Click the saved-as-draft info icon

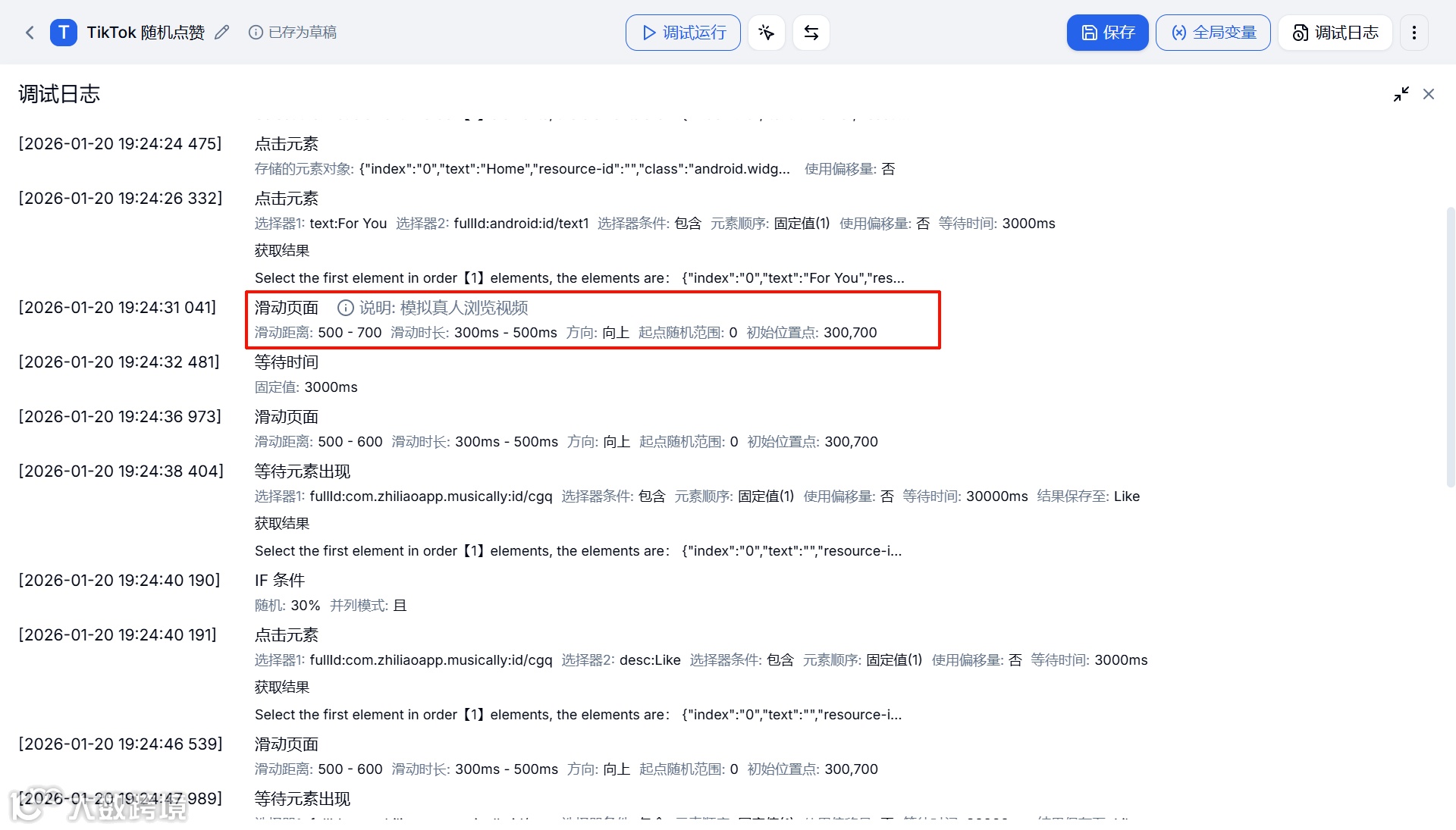tap(256, 33)
